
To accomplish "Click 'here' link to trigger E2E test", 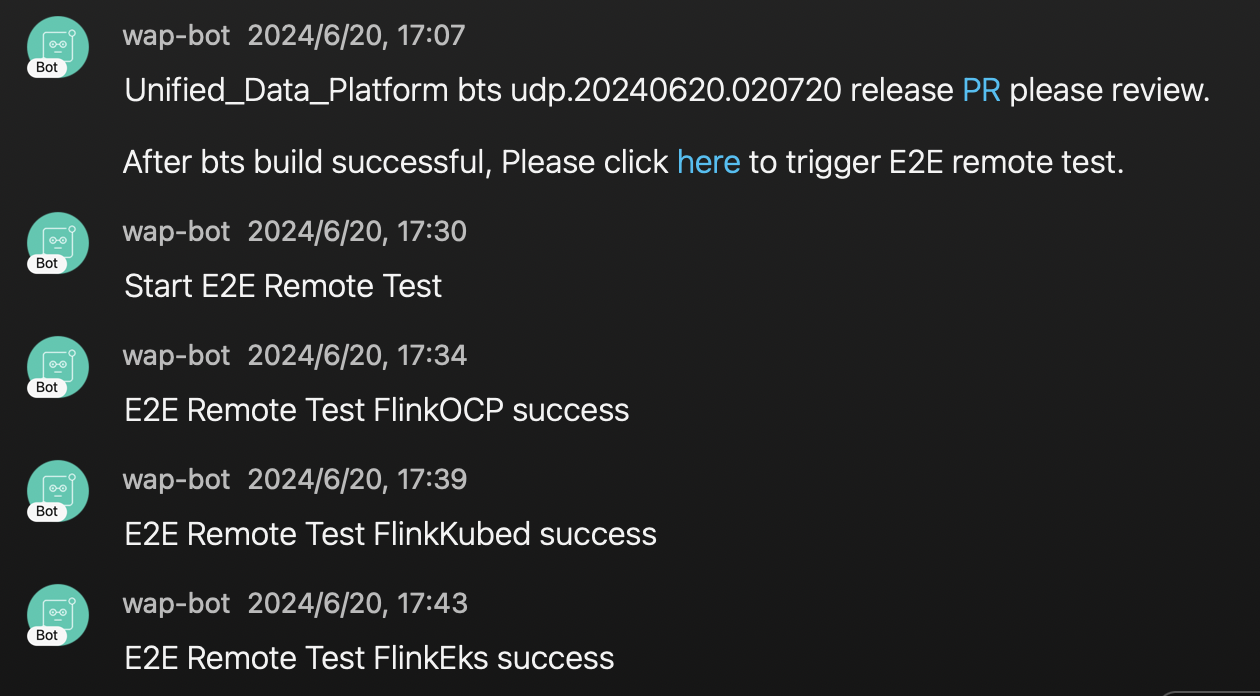I will (708, 162).
